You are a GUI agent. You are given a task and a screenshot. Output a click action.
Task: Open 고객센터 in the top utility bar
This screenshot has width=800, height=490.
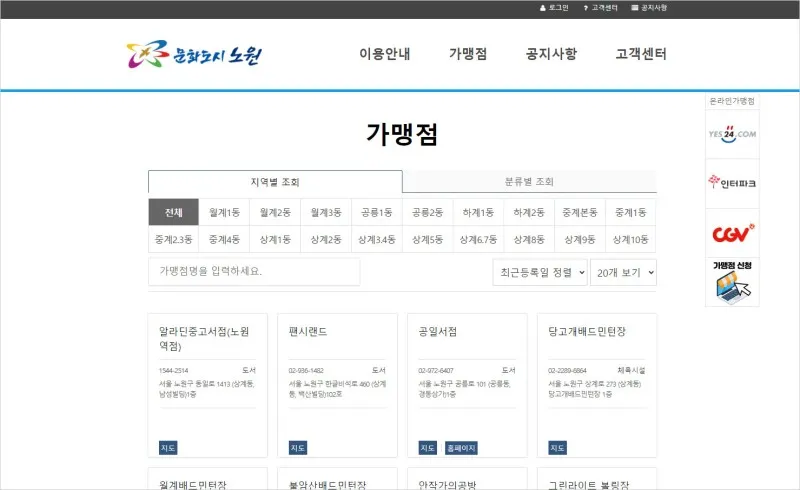click(x=600, y=8)
